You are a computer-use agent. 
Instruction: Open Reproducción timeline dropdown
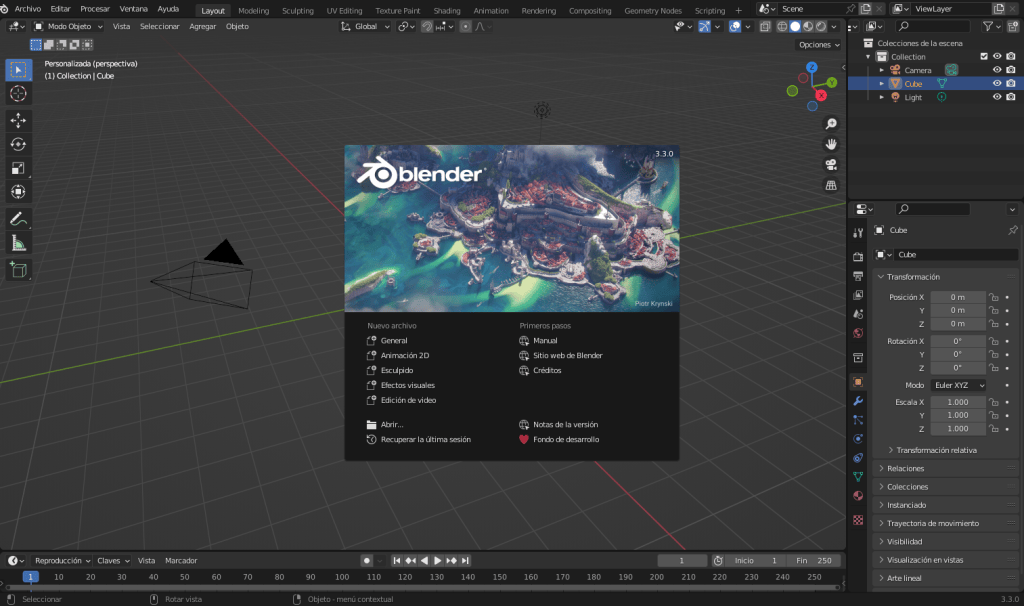(x=62, y=560)
